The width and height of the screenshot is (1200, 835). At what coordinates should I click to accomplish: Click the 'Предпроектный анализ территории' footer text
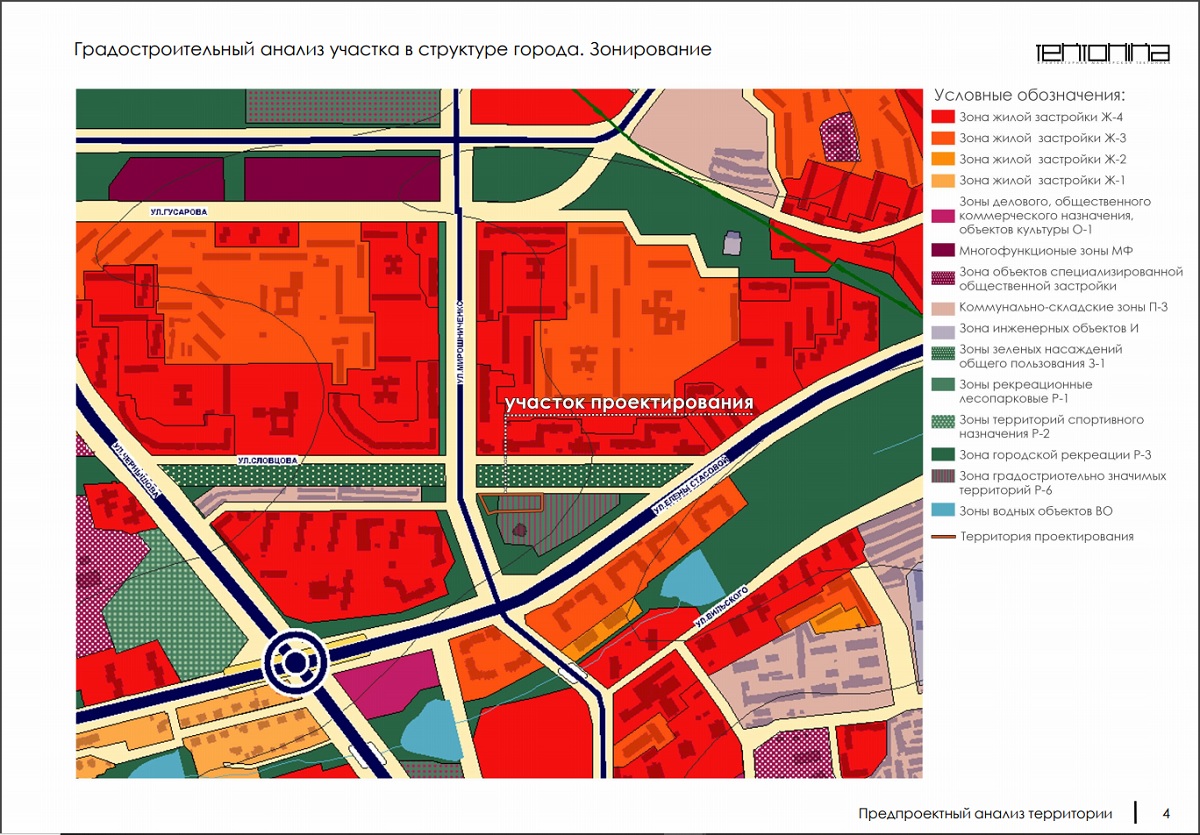coord(985,811)
